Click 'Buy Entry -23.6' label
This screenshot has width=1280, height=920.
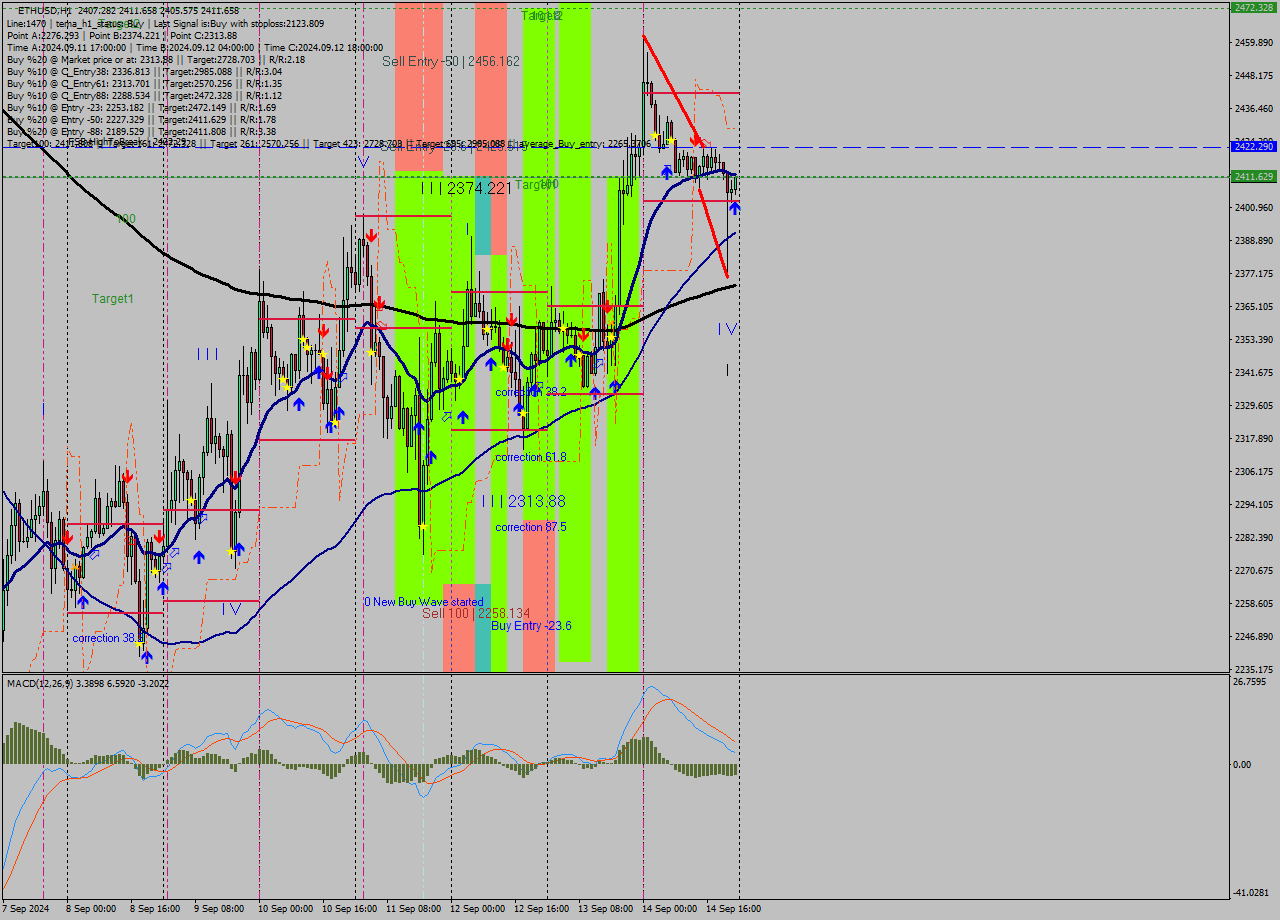coord(531,626)
